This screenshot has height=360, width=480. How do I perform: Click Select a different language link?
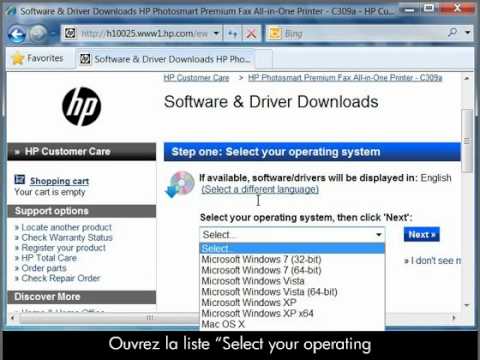click(x=260, y=189)
